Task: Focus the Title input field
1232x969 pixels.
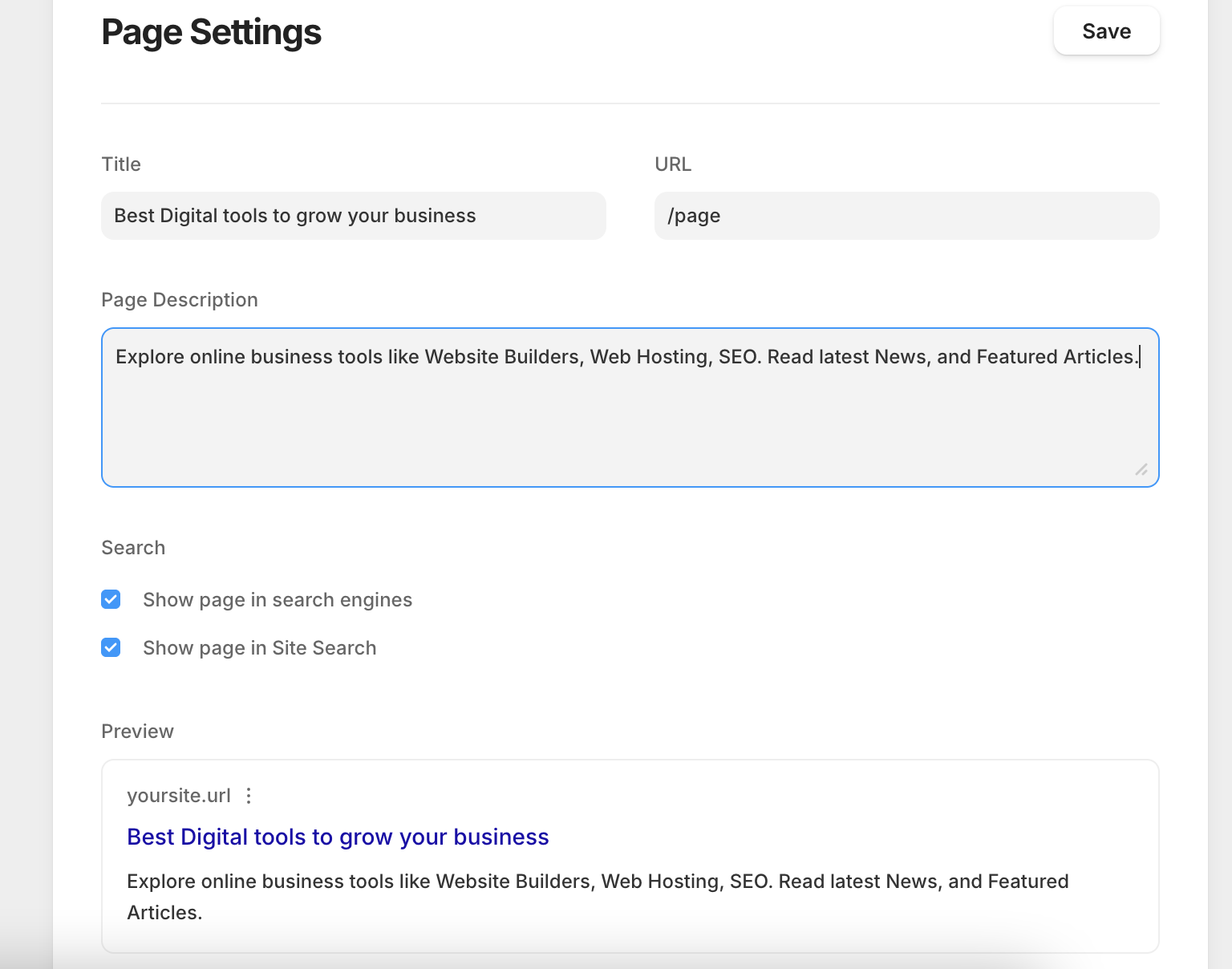Action: (x=353, y=216)
